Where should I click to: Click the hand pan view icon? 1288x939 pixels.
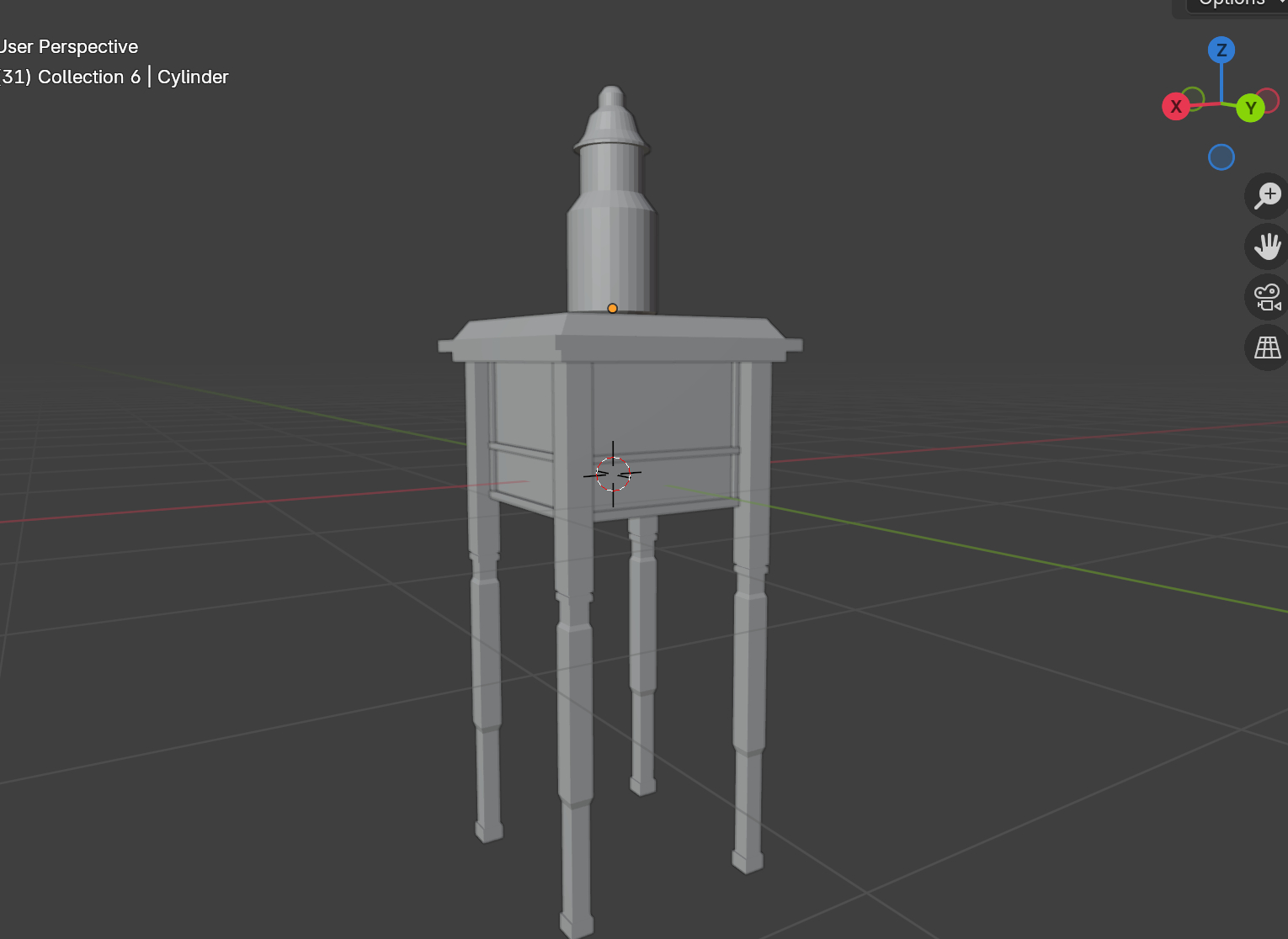click(1267, 247)
